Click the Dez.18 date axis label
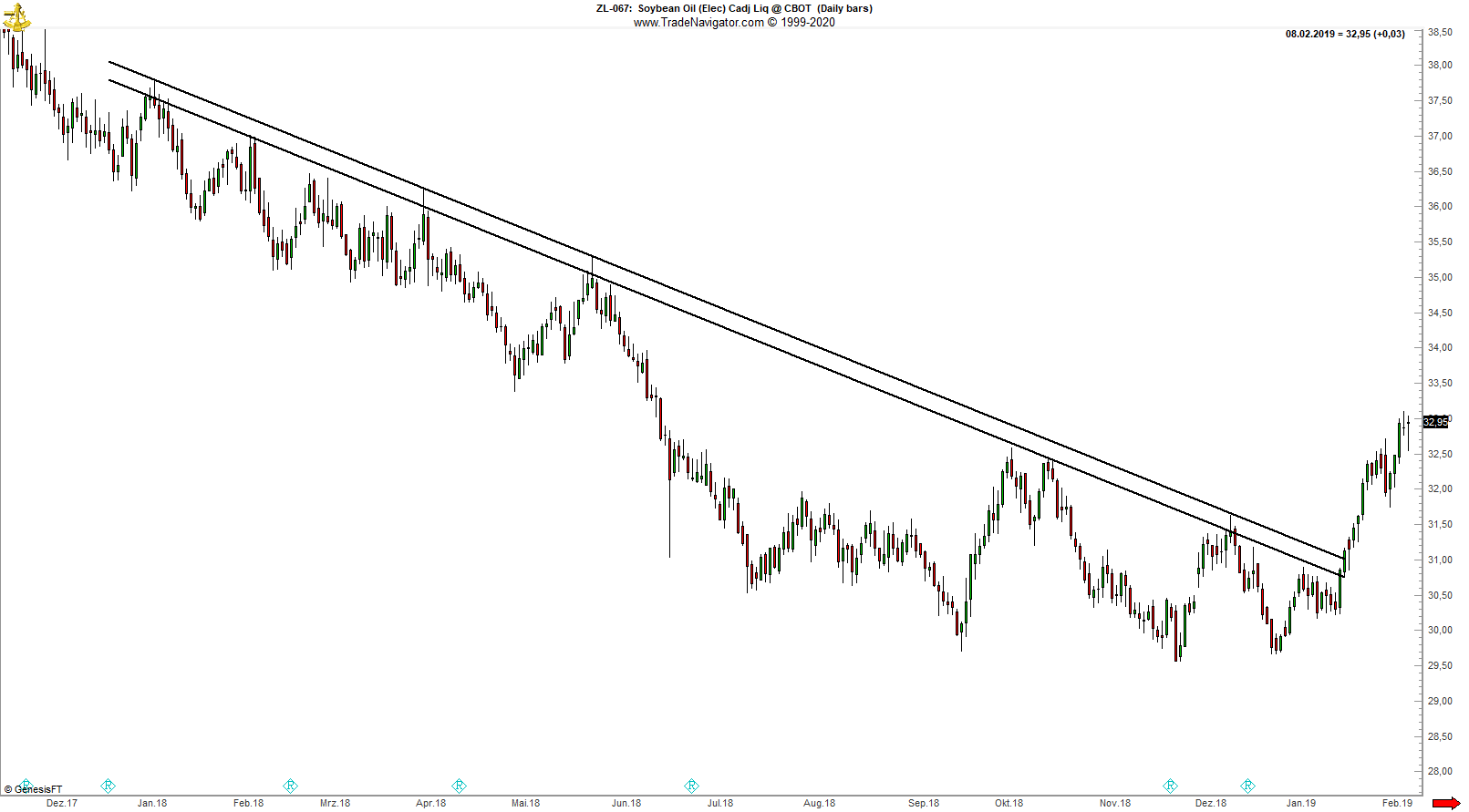1469x812 pixels. coord(1211,803)
